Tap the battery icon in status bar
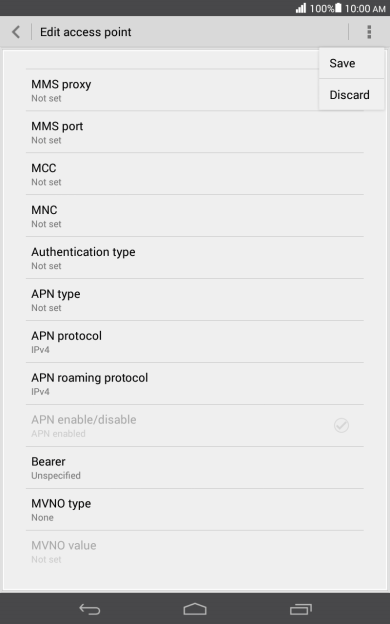390x624 pixels. (x=338, y=8)
